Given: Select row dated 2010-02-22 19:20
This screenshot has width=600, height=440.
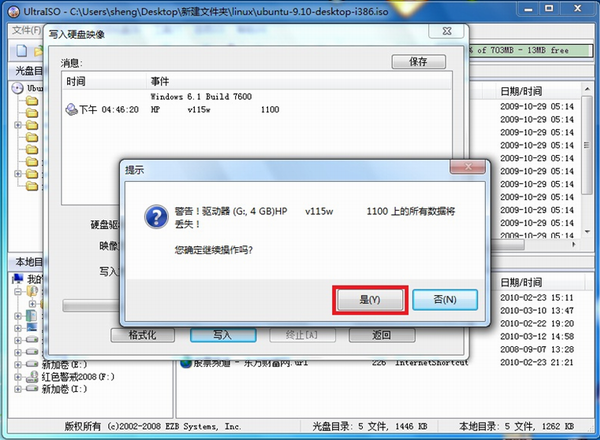Looking at the screenshot, I should pos(536,324).
